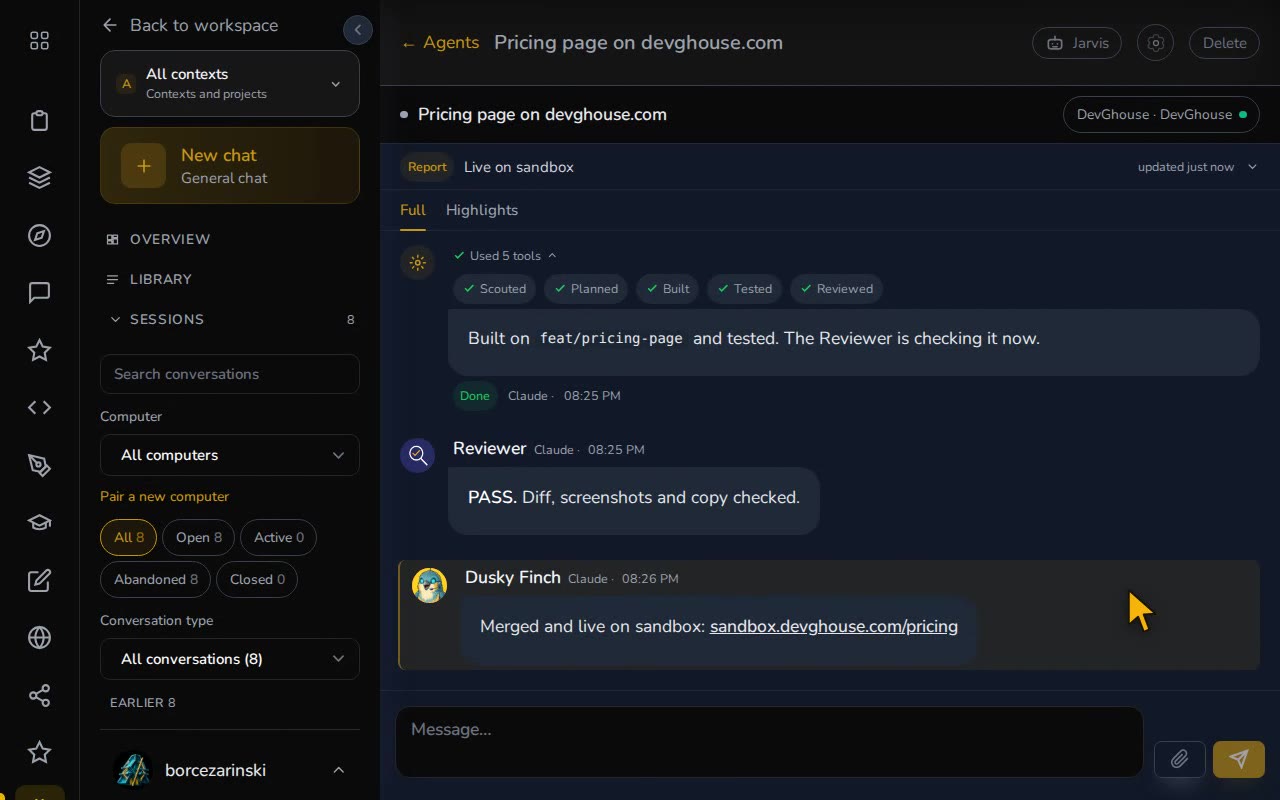The height and width of the screenshot is (800, 1280).
Task: Click the share nodes icon
Action: coord(39,695)
